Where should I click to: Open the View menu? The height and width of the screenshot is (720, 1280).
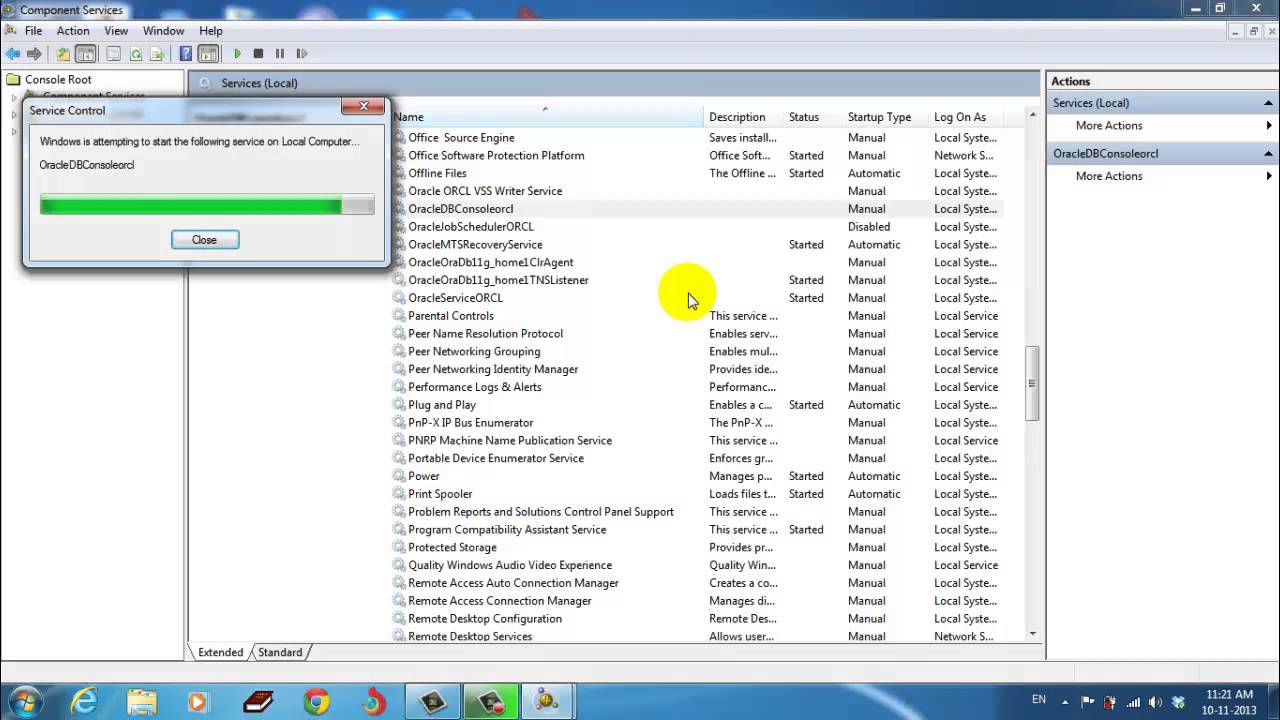pos(116,31)
